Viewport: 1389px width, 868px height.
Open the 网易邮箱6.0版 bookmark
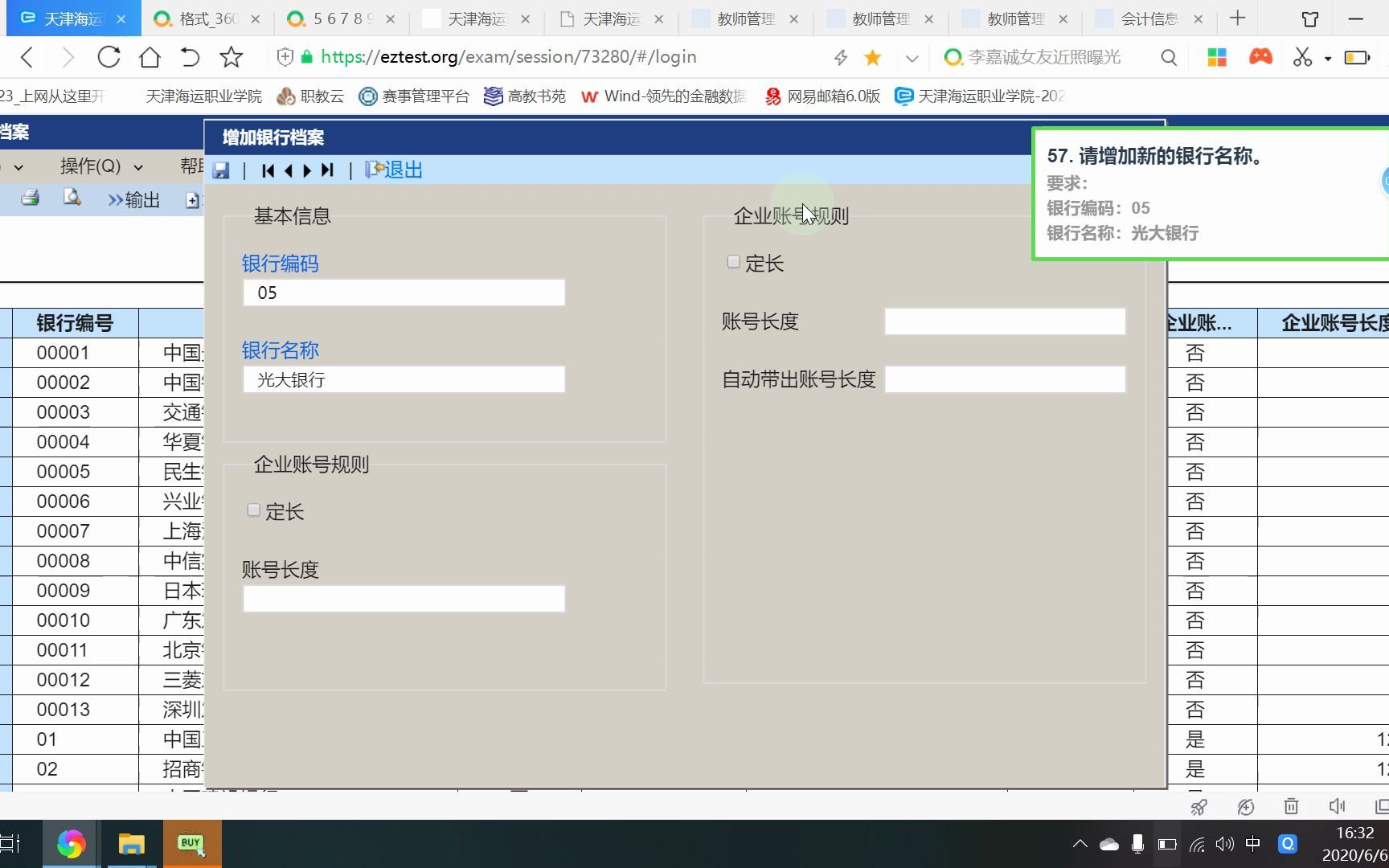click(x=822, y=96)
